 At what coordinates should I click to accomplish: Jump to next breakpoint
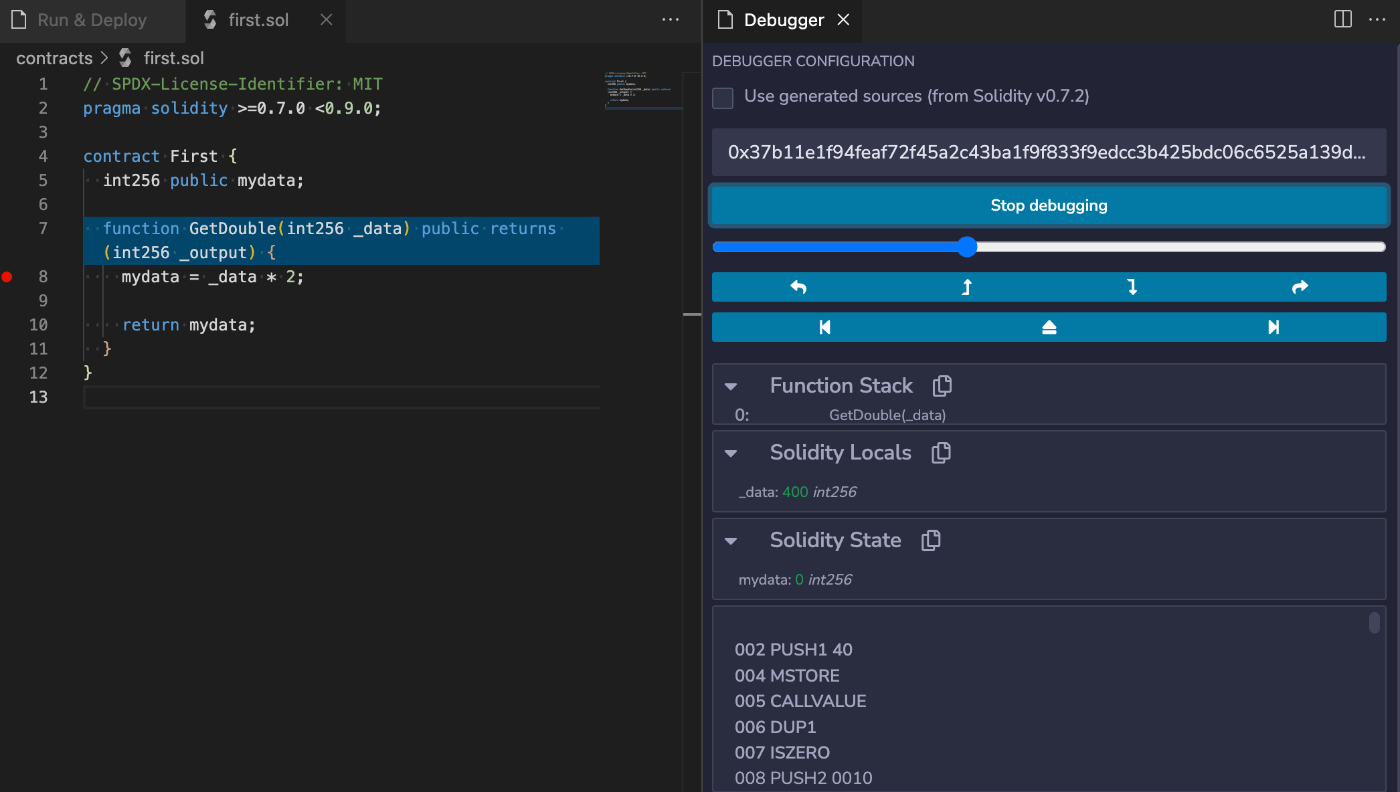point(1273,327)
